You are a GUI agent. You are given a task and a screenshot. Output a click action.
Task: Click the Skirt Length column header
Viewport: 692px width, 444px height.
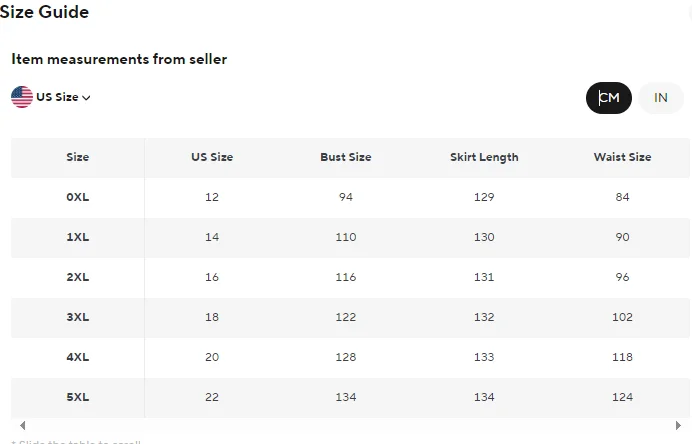tap(484, 158)
